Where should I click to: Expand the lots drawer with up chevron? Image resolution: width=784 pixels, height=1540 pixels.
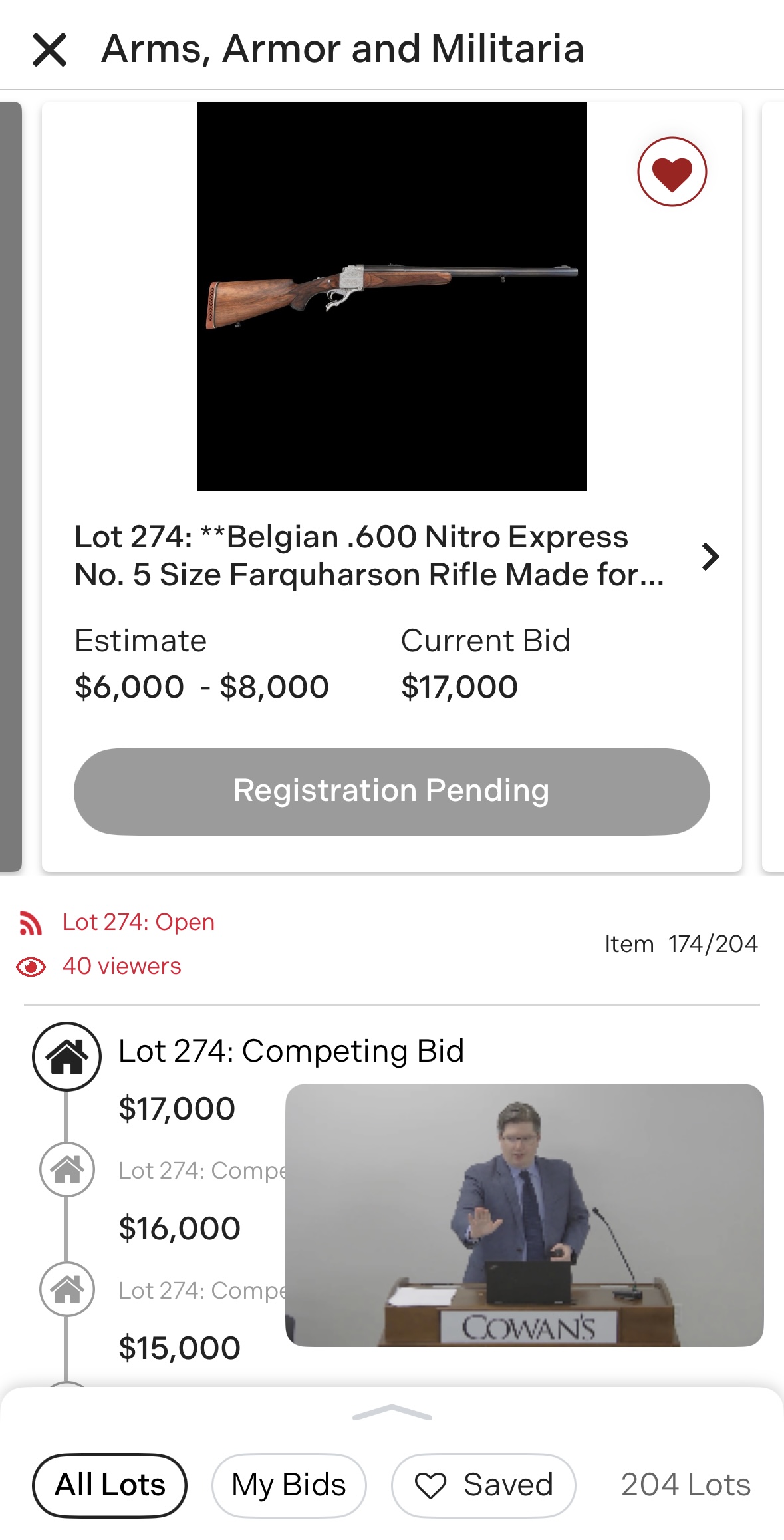click(x=392, y=1412)
